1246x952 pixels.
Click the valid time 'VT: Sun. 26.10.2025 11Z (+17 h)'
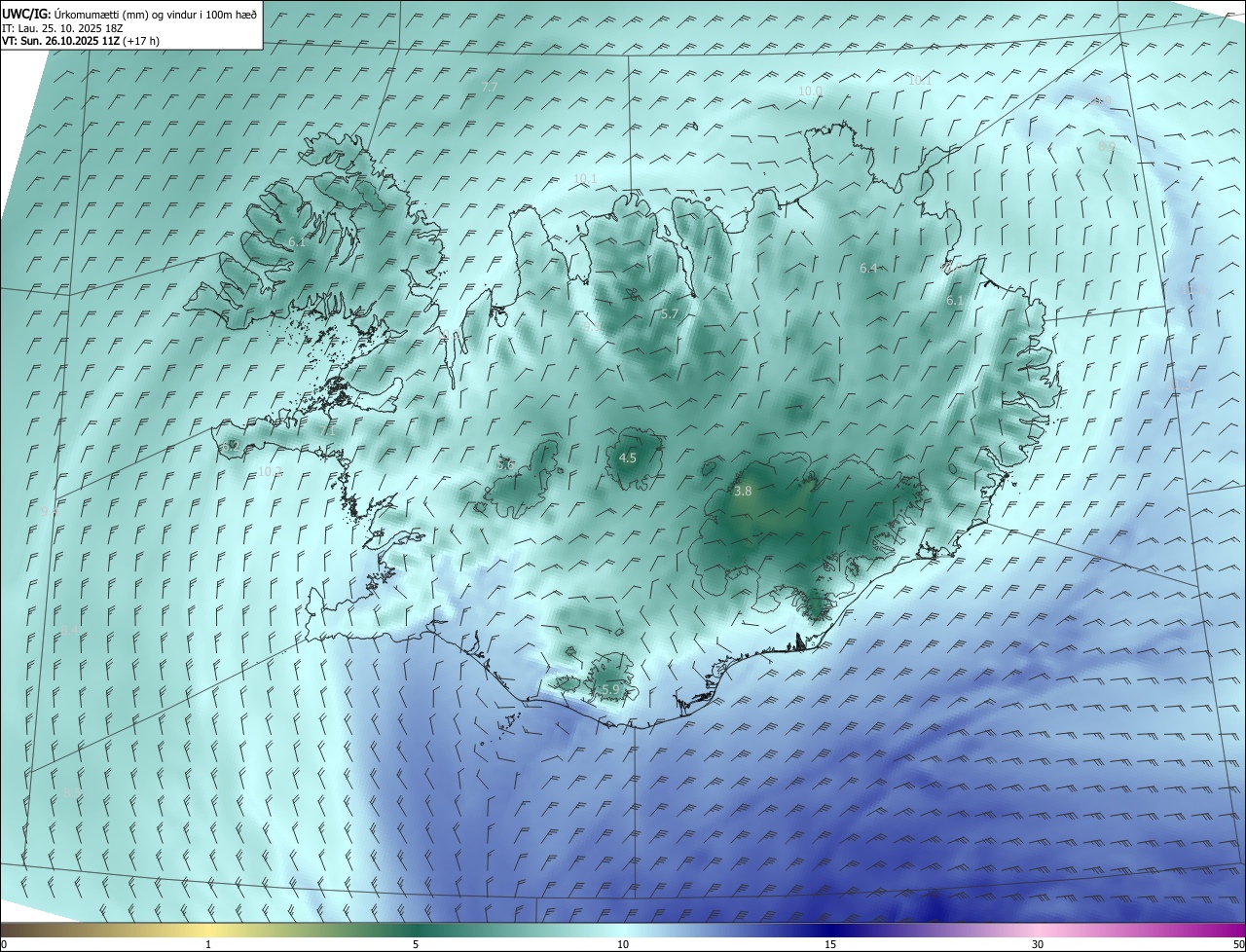click(81, 41)
